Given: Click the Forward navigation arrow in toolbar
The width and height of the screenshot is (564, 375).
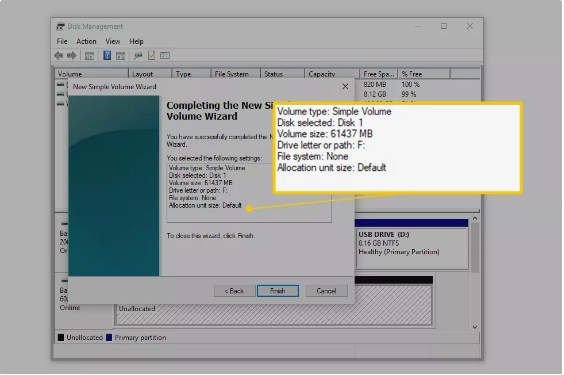Looking at the screenshot, I should 72,55.
